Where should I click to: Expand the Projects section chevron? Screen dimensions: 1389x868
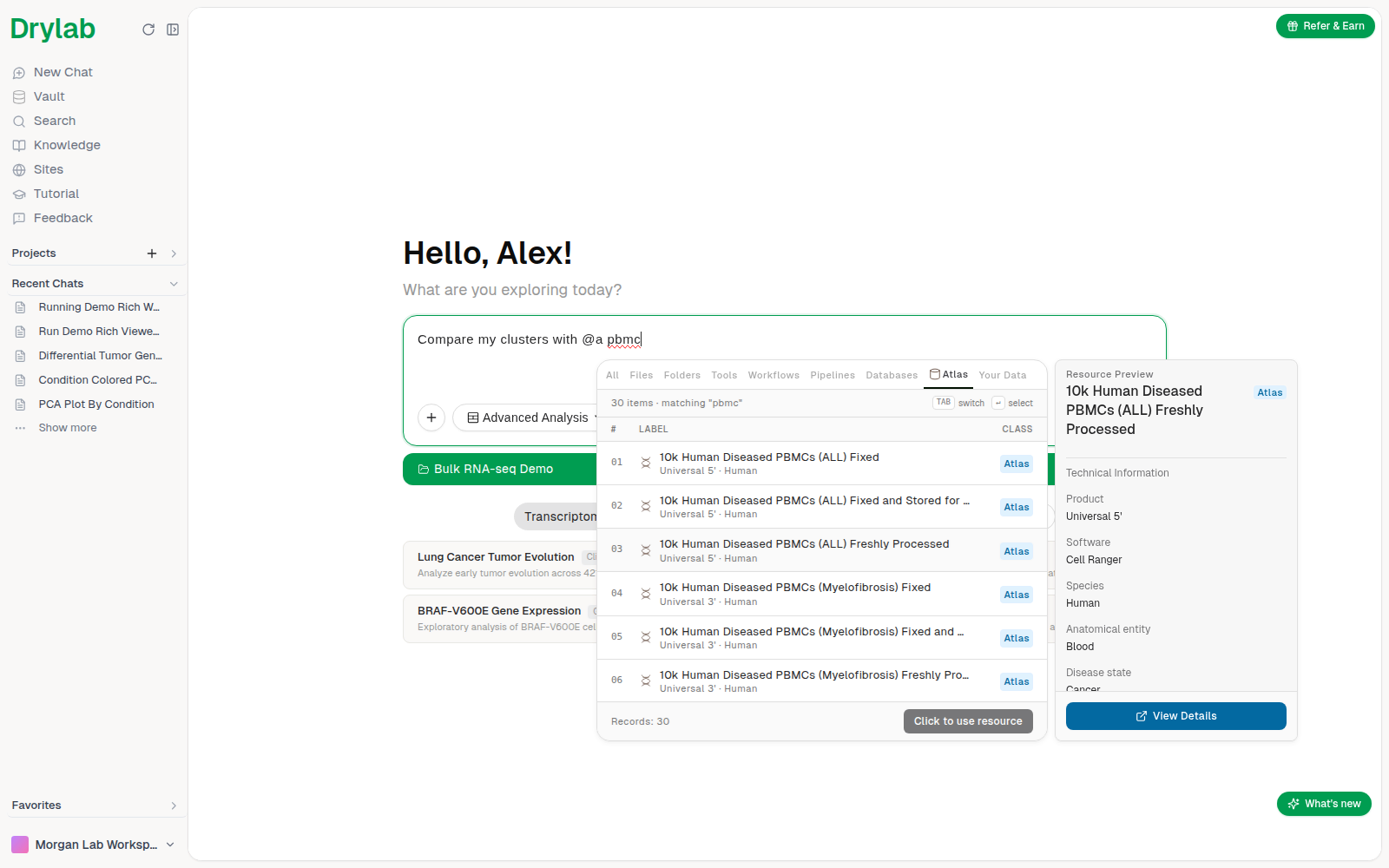(x=174, y=253)
